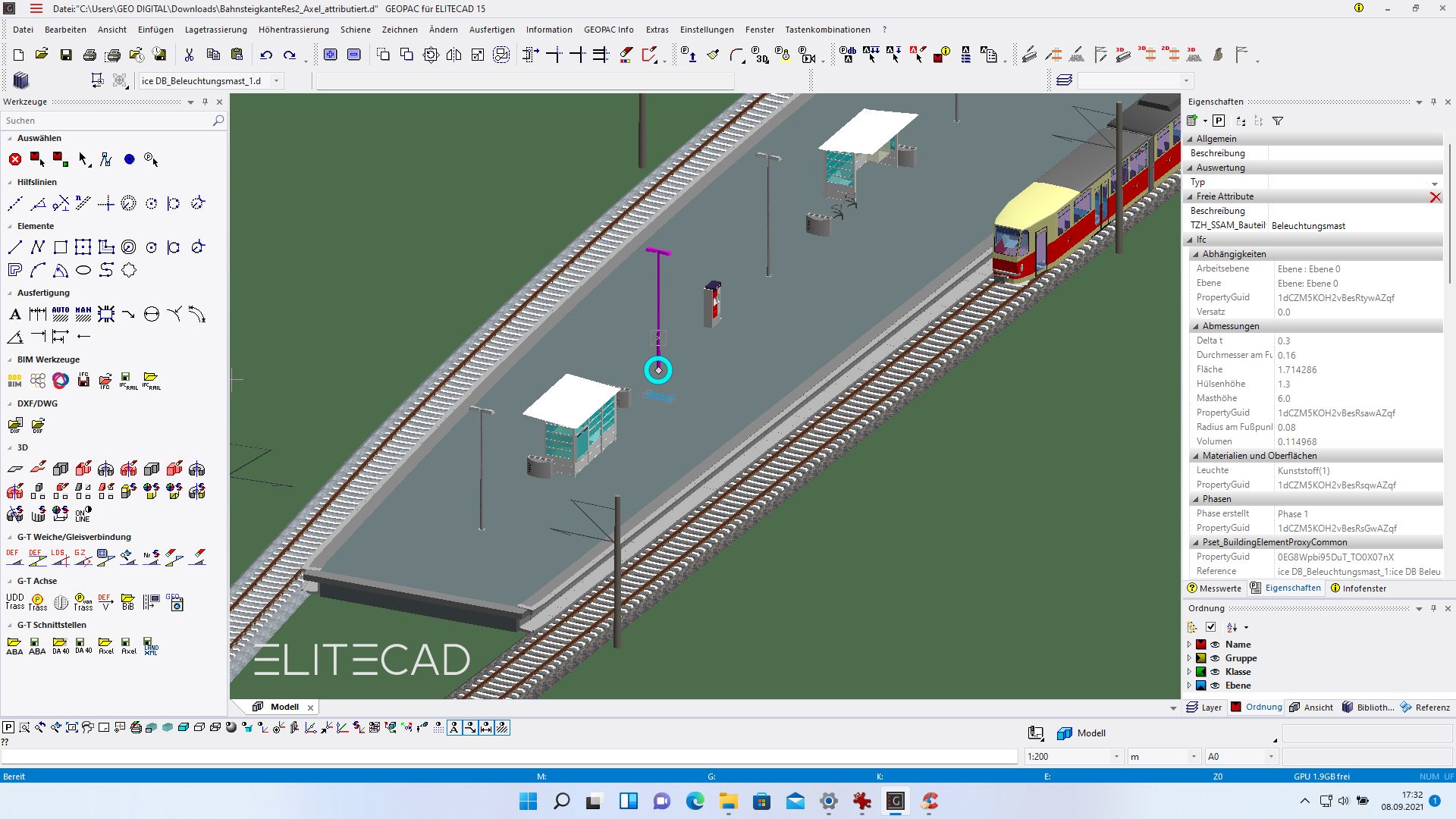Open the Lagetrassierung menu
Viewport: 1456px width, 819px height.
(x=215, y=30)
